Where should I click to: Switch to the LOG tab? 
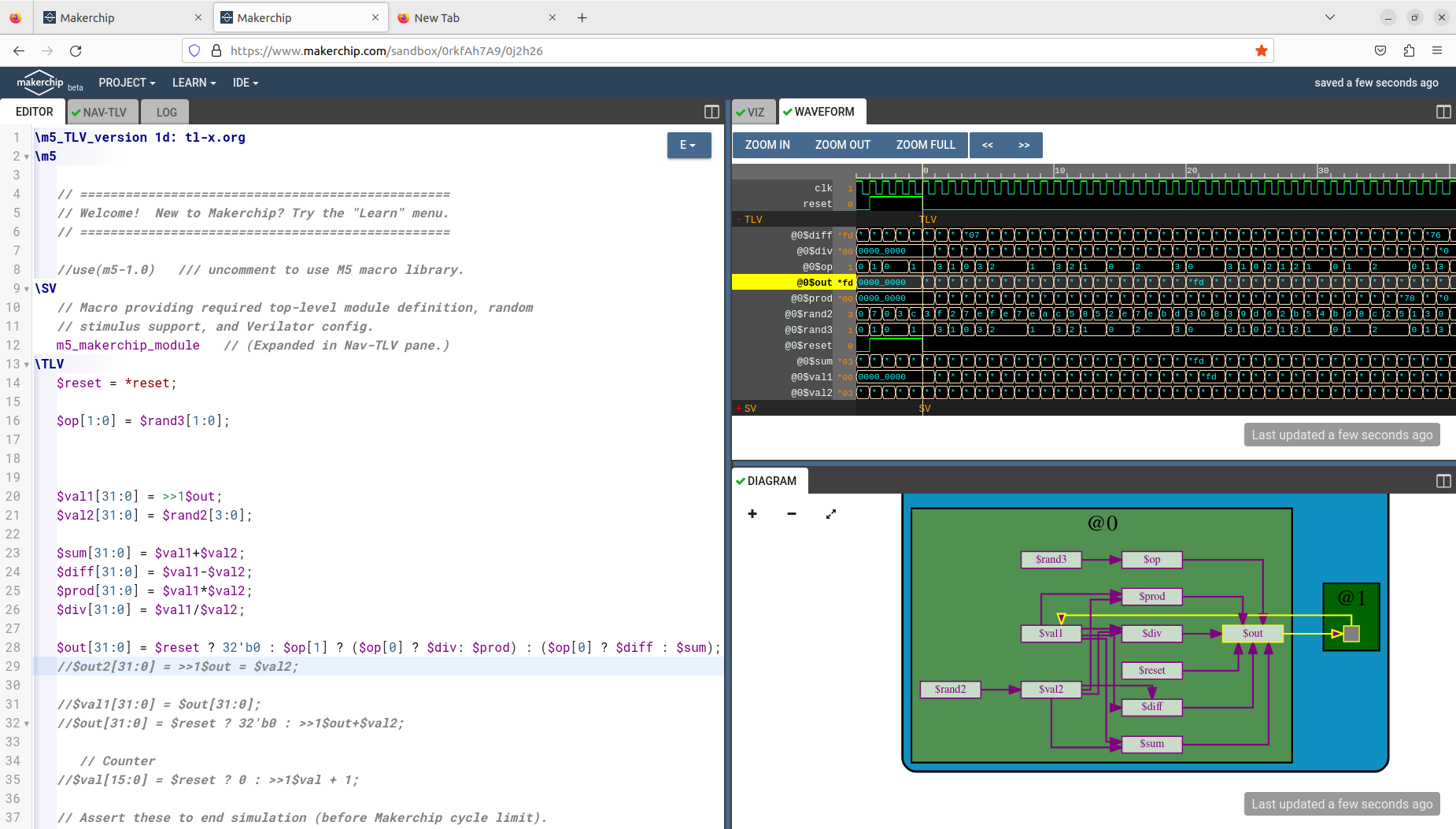[164, 112]
